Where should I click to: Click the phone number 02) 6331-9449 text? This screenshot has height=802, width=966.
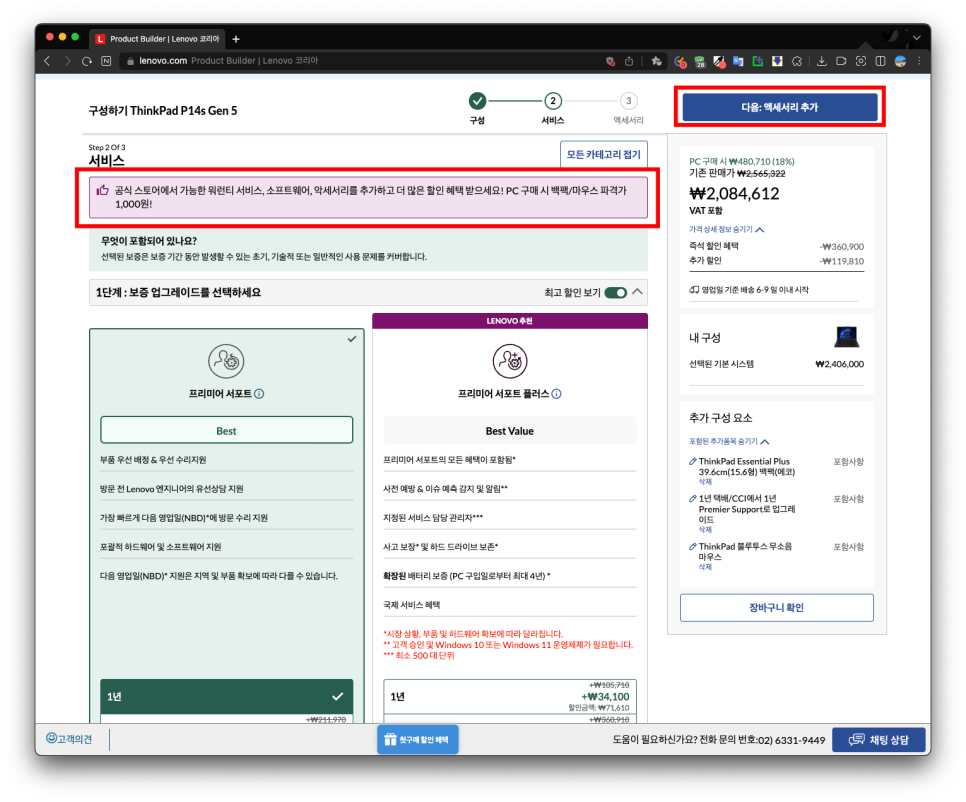click(791, 740)
